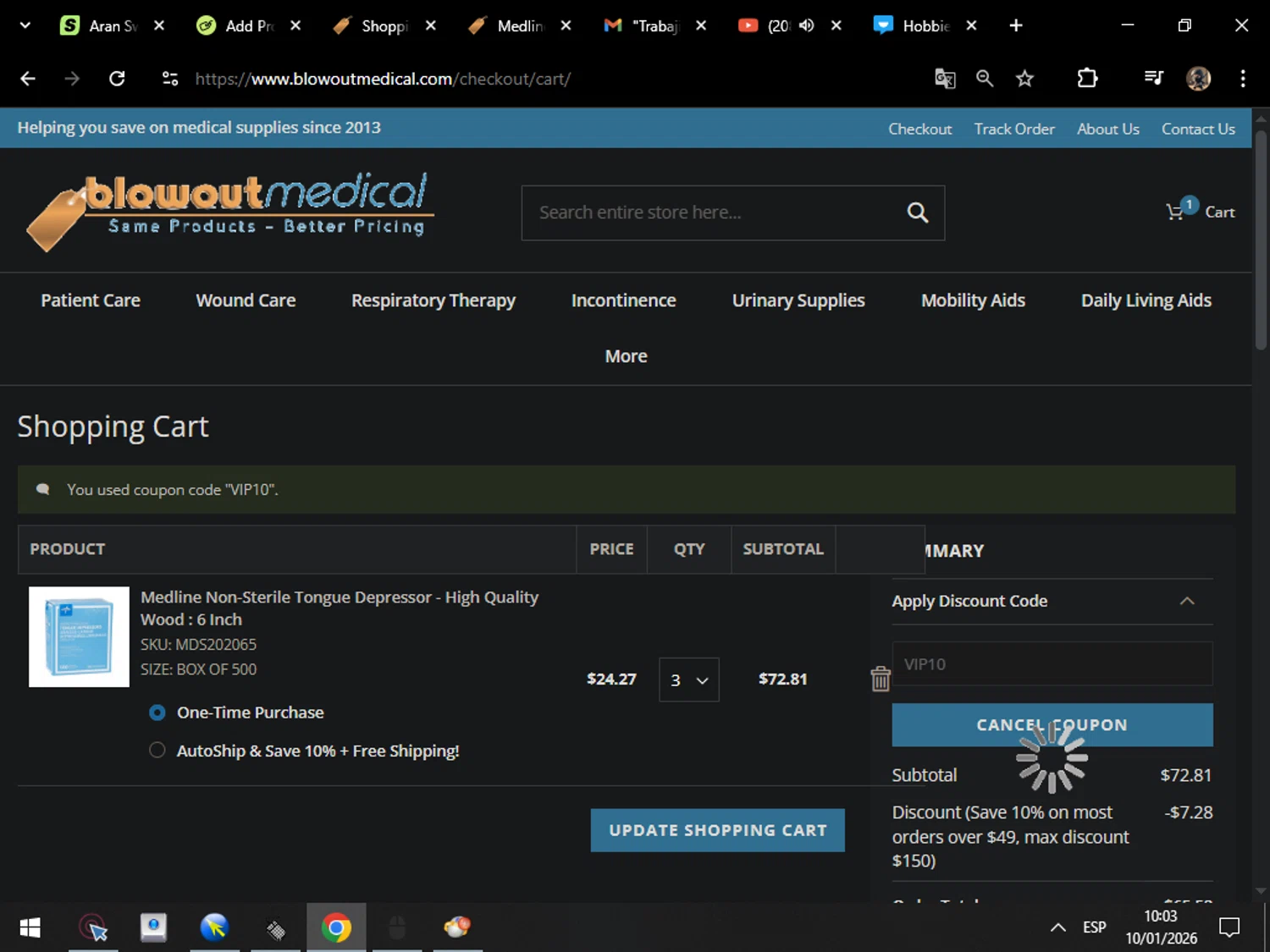Open Daily Living Aids category menu
Viewport: 1270px width, 952px height.
[x=1146, y=300]
